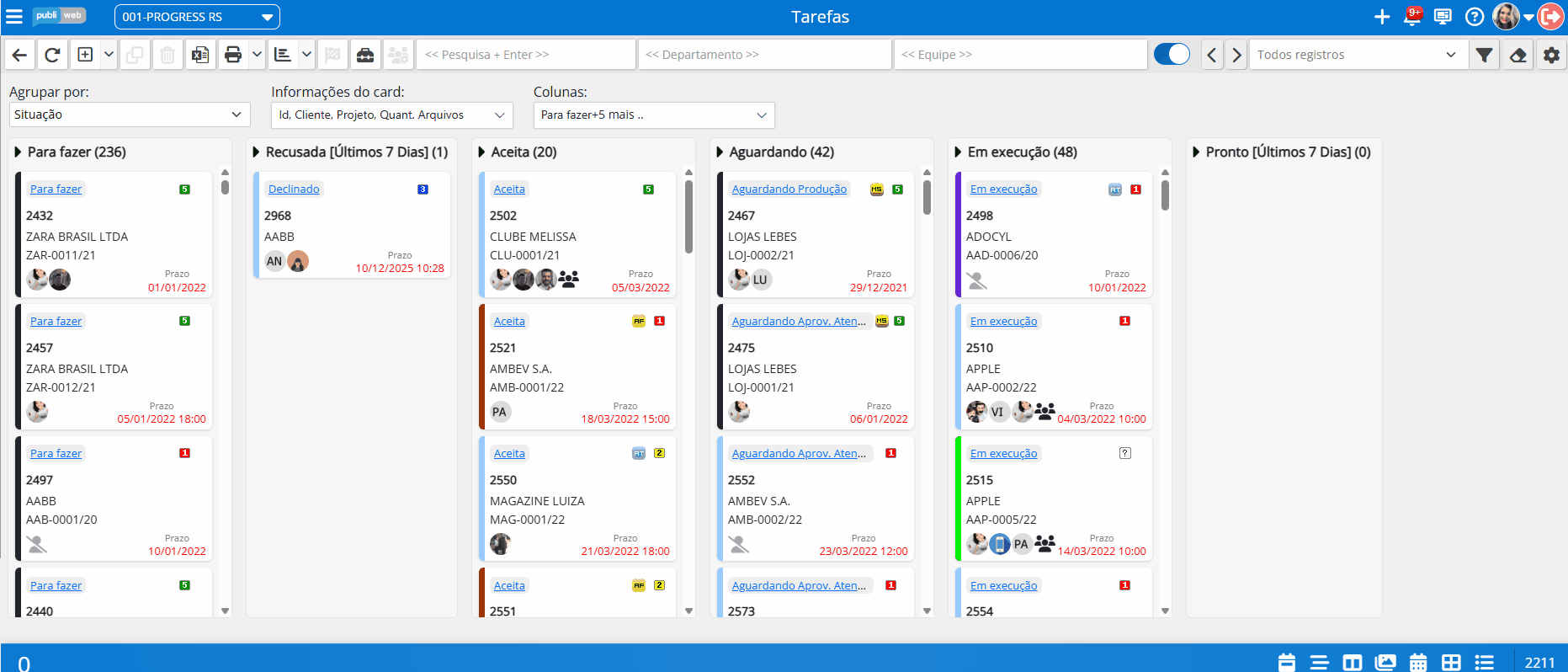Image resolution: width=1568 pixels, height=672 pixels.
Task: Click Aguardando Produção link on card 2467
Action: tap(789, 189)
